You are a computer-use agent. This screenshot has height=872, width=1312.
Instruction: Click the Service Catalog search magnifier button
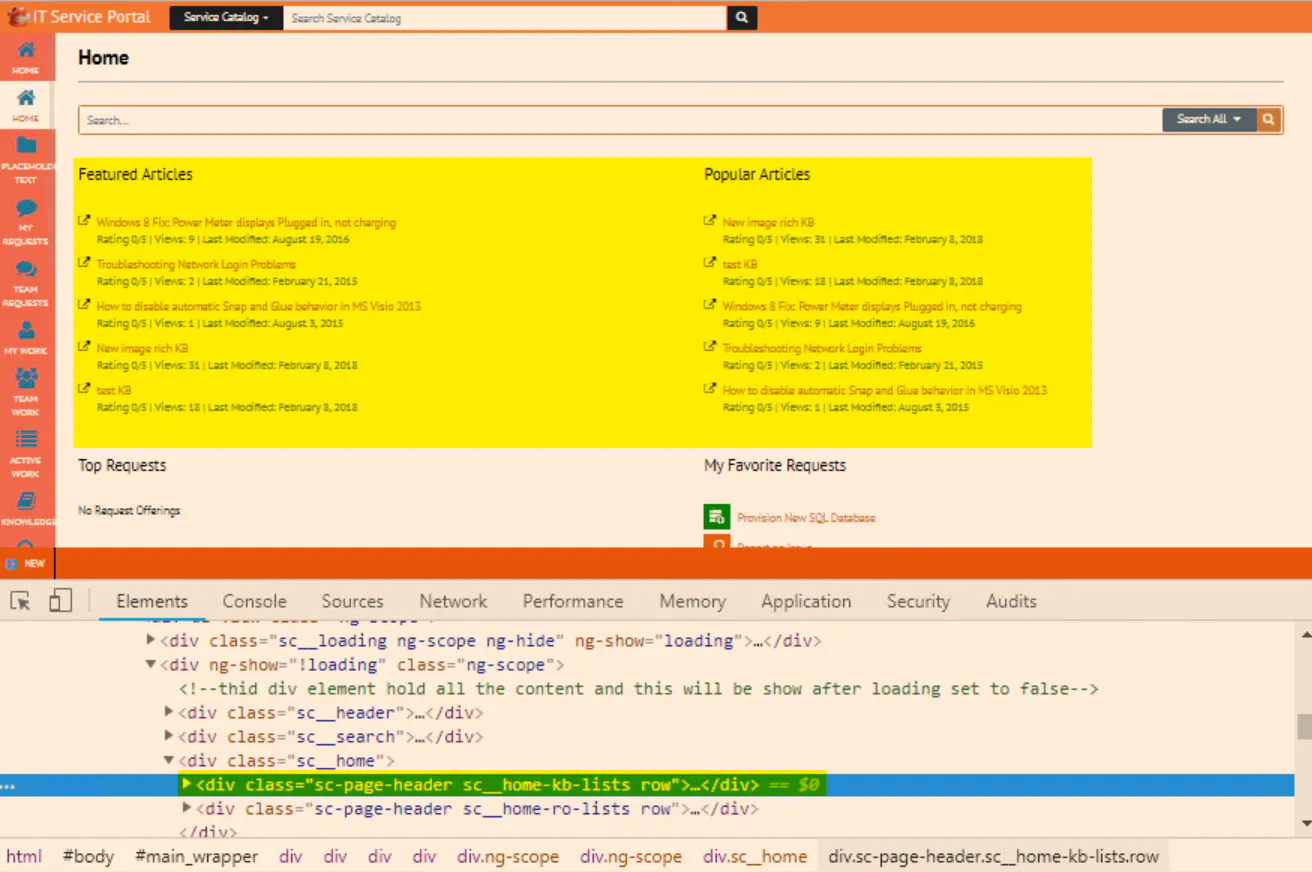click(x=741, y=18)
